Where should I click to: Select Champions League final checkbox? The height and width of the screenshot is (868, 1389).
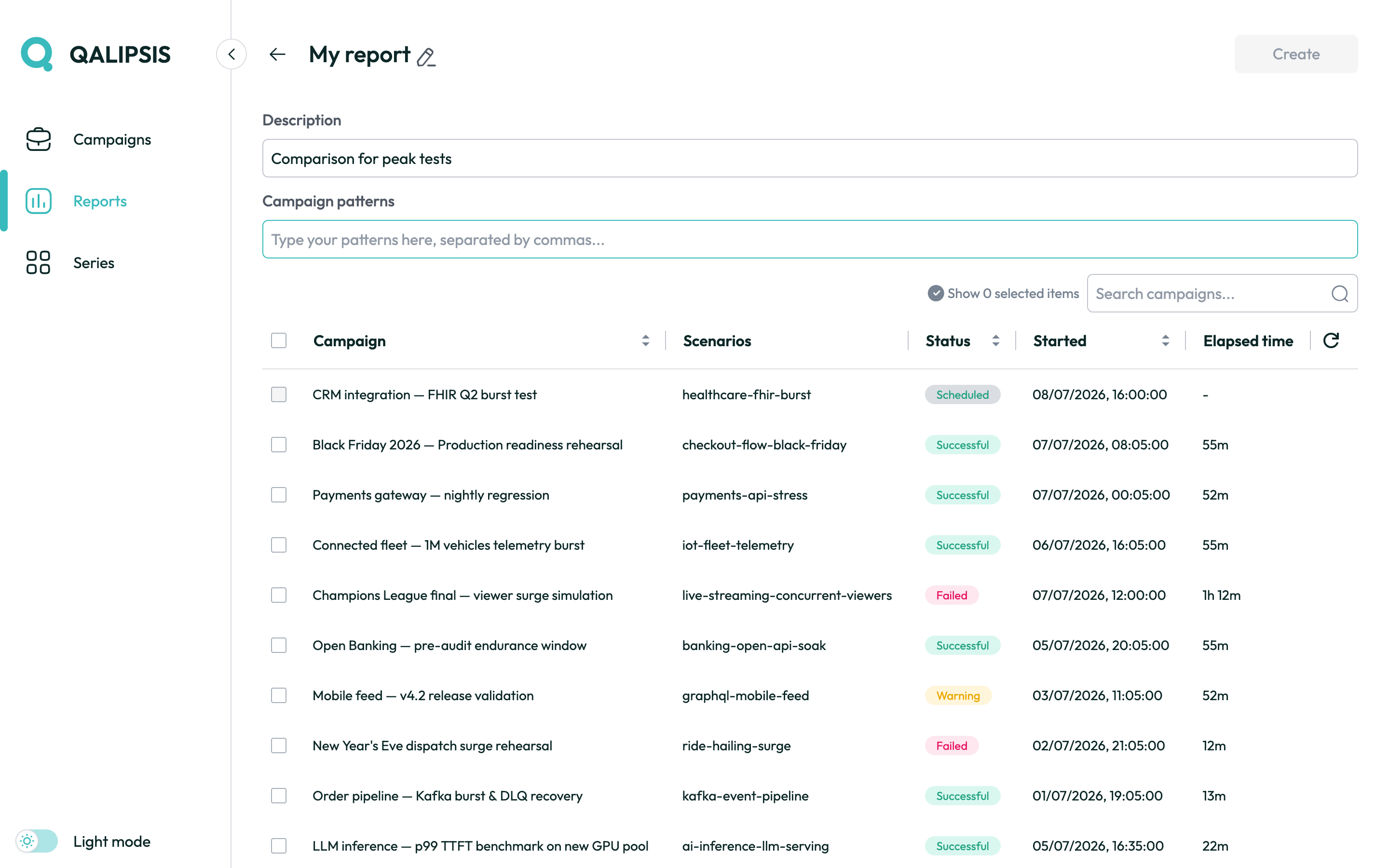[x=279, y=595]
